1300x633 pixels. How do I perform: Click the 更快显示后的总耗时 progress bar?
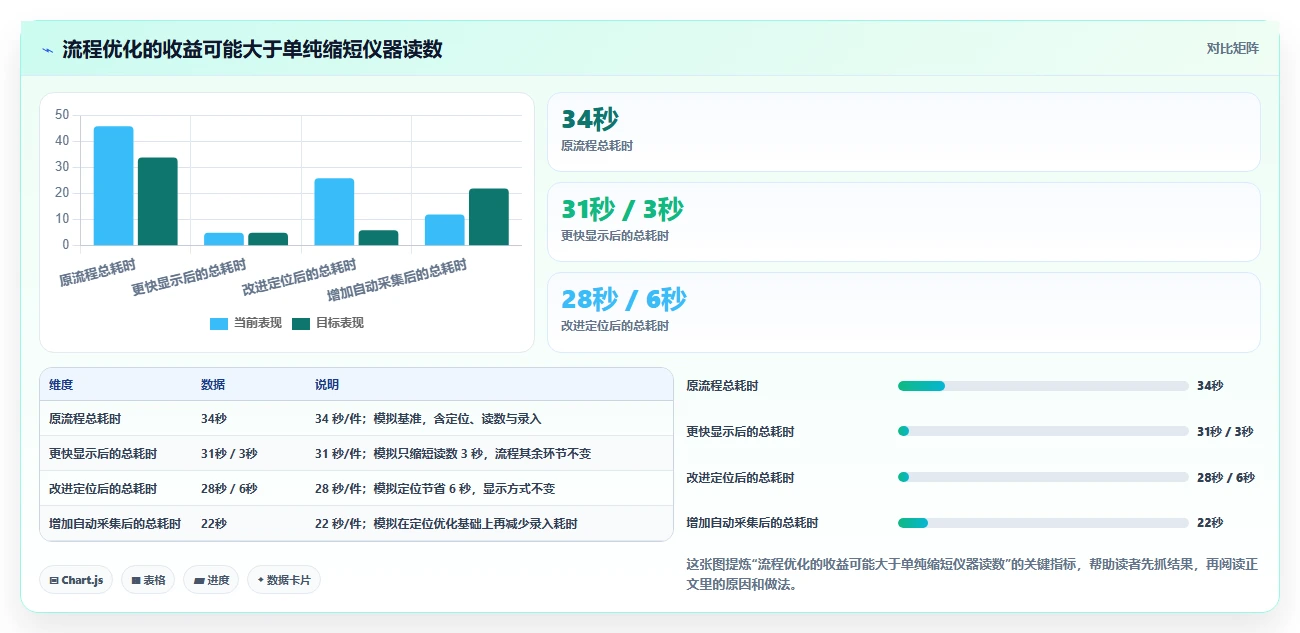point(1043,431)
